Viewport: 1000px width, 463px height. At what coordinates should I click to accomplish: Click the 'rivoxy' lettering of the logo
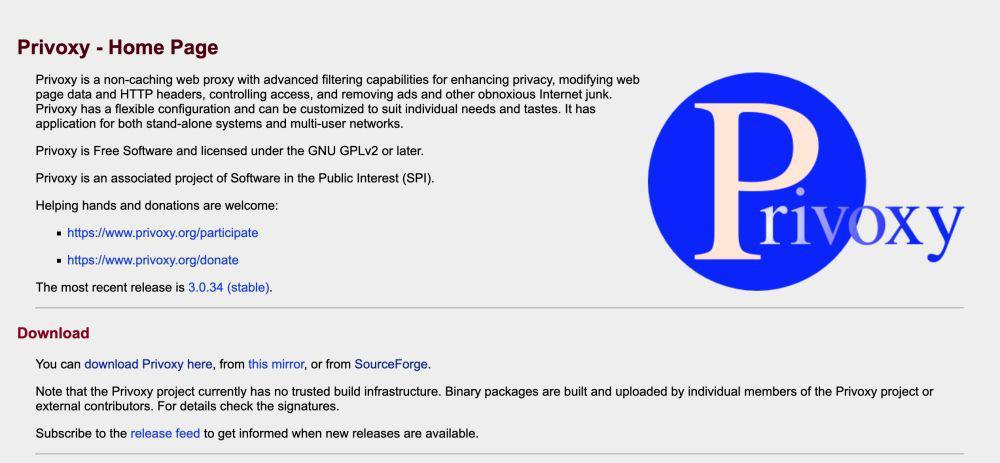pyautogui.click(x=862, y=225)
